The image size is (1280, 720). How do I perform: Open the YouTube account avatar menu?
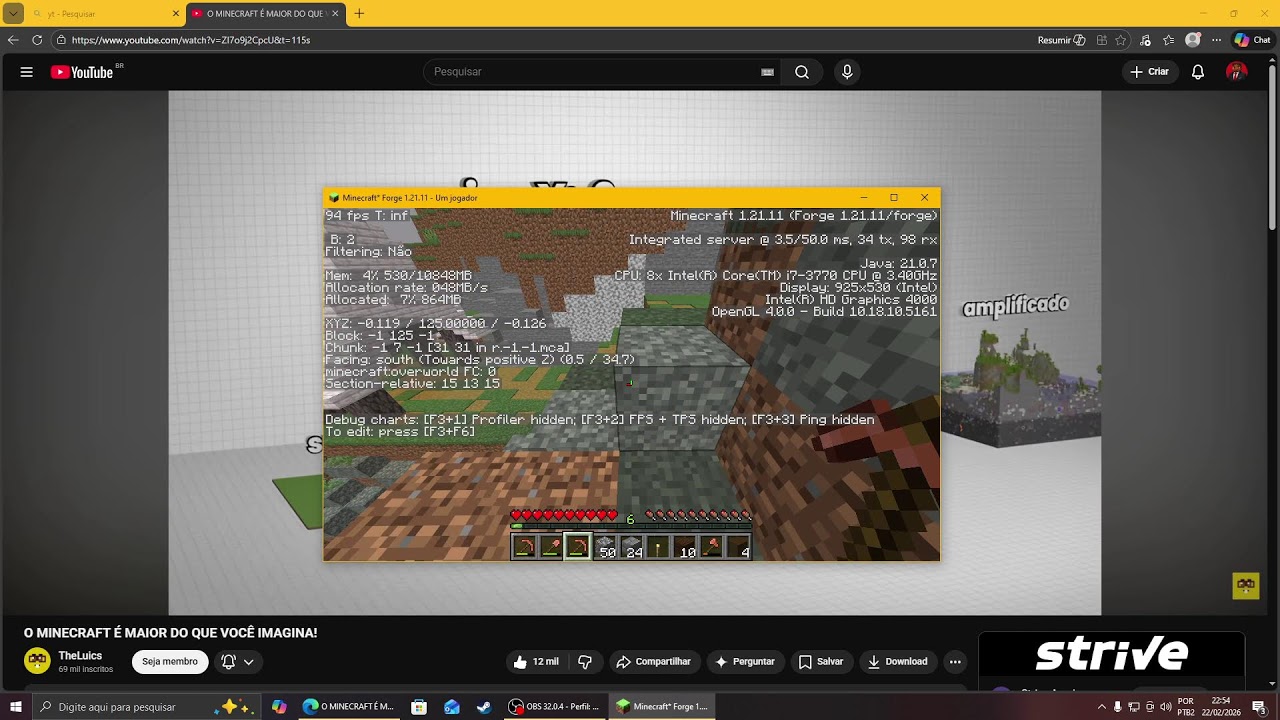point(1237,72)
